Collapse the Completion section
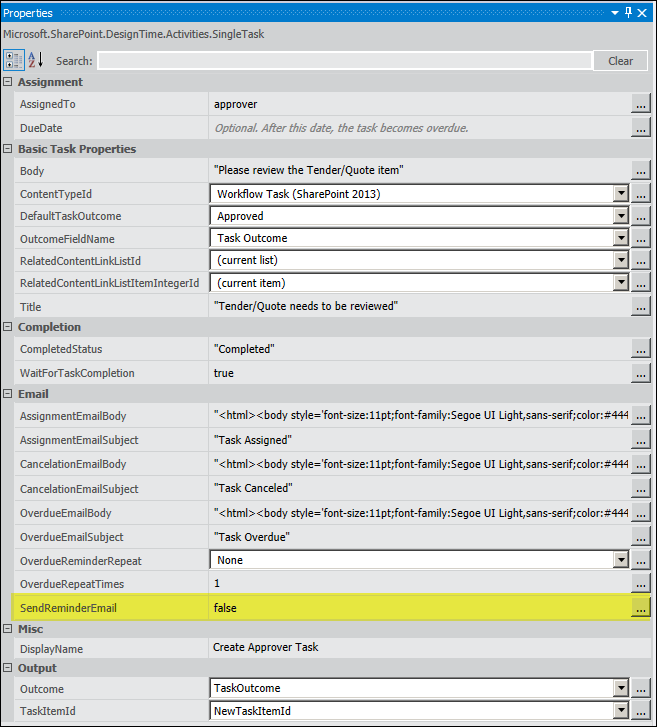The width and height of the screenshot is (657, 727). [x=7, y=327]
